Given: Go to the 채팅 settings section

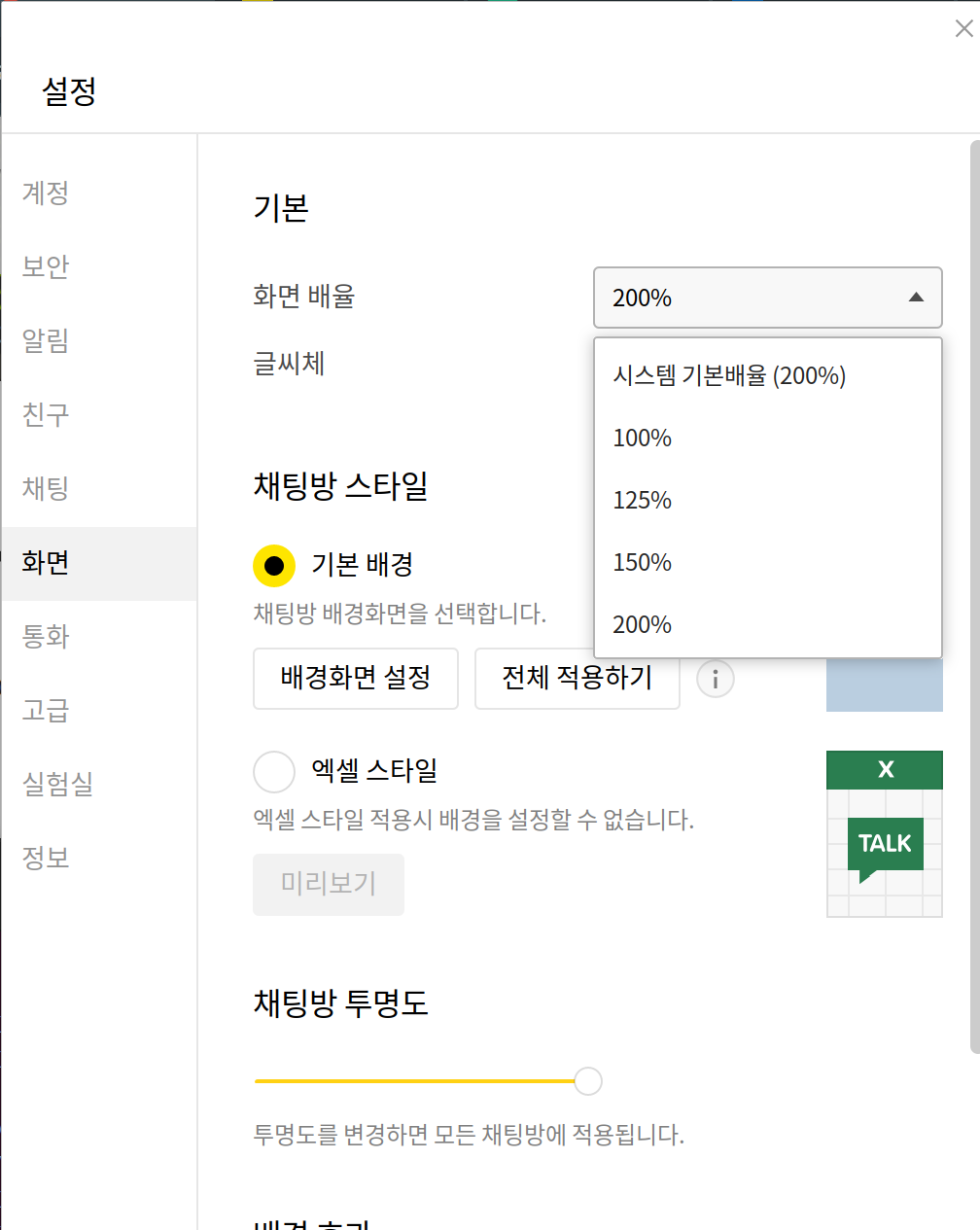Looking at the screenshot, I should tap(44, 489).
